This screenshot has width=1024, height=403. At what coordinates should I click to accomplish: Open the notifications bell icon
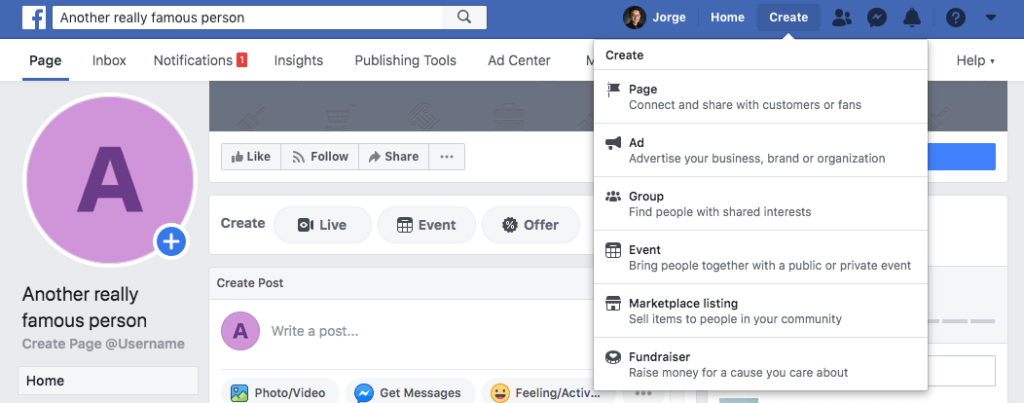[x=912, y=18]
